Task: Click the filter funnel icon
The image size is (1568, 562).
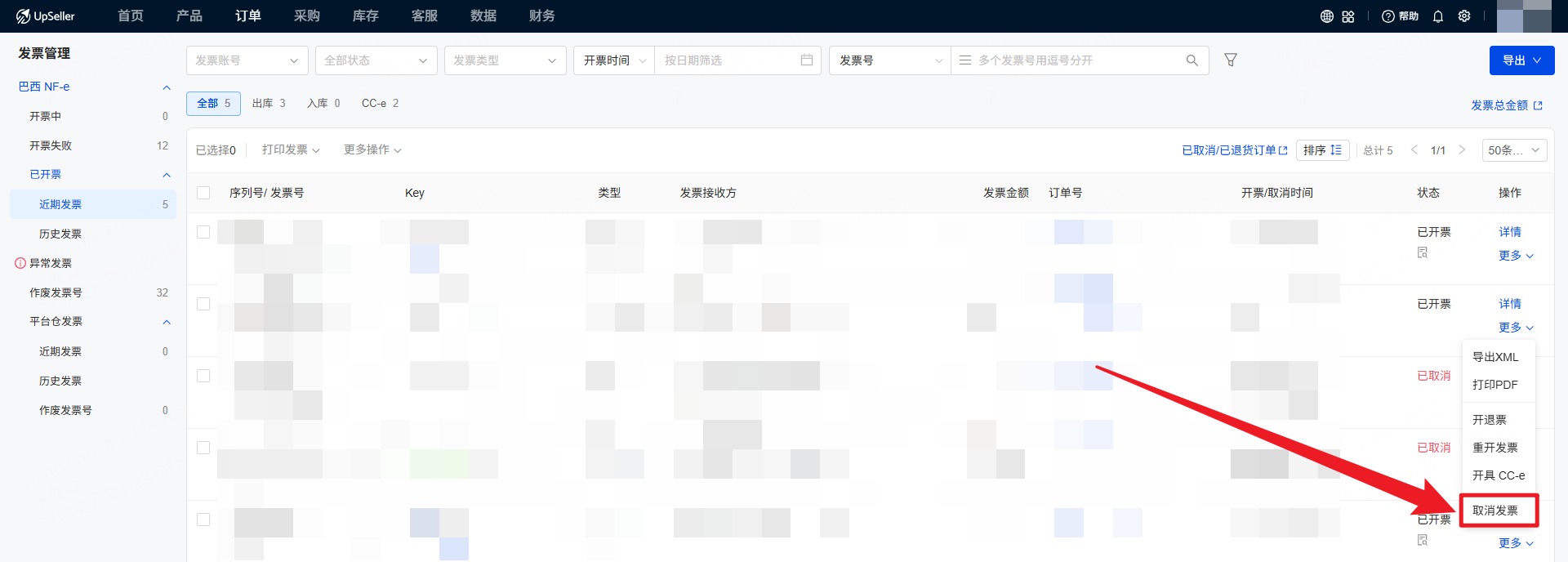Action: click(1231, 60)
